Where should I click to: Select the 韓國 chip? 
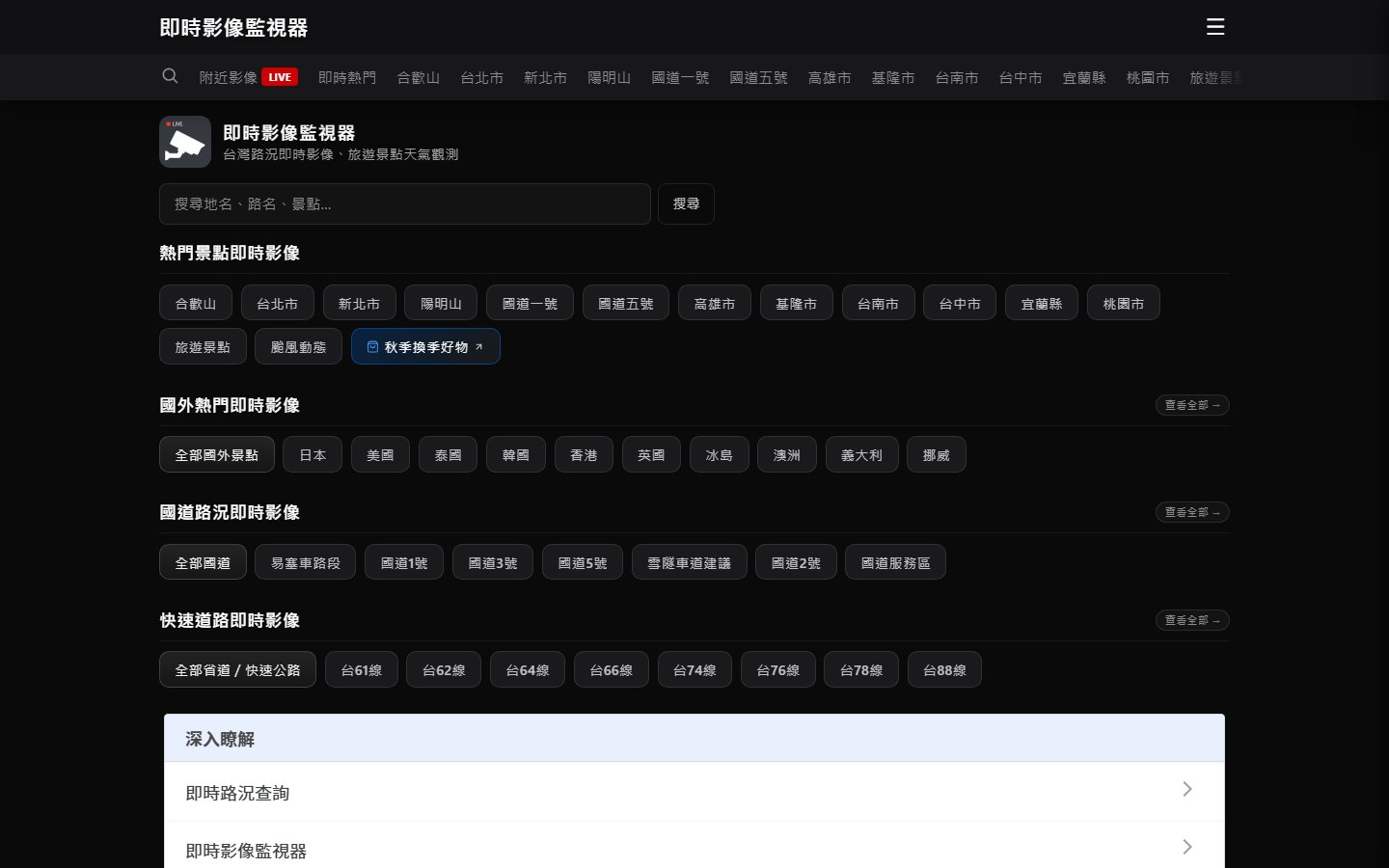pyautogui.click(x=516, y=454)
